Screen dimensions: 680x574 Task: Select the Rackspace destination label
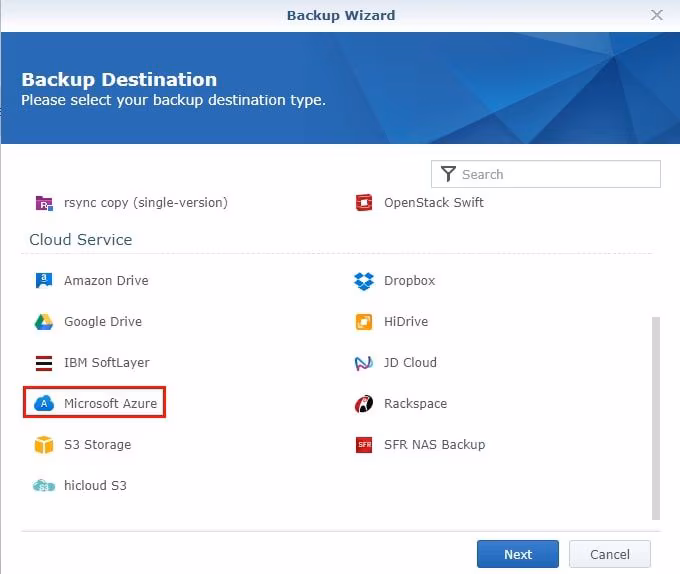click(x=415, y=404)
